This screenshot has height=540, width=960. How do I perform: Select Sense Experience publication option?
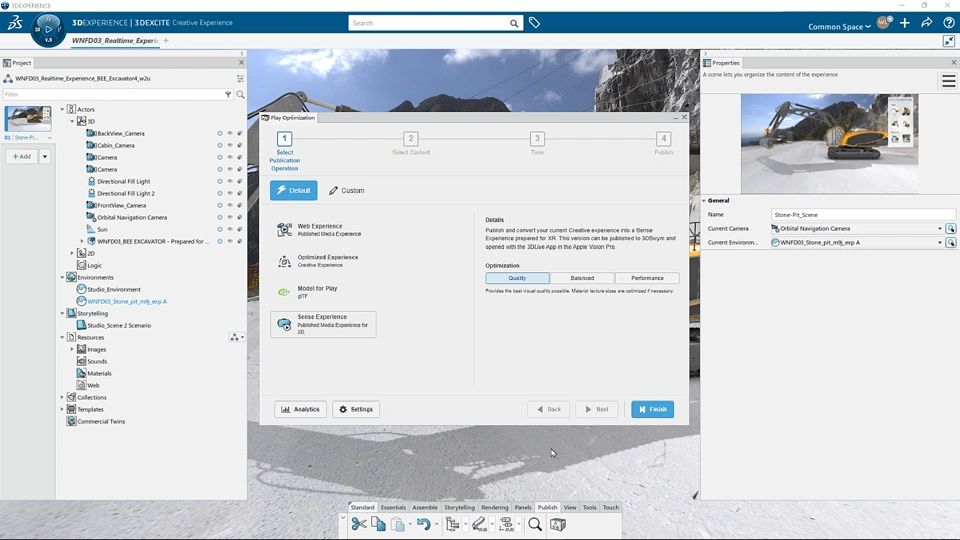click(x=323, y=324)
